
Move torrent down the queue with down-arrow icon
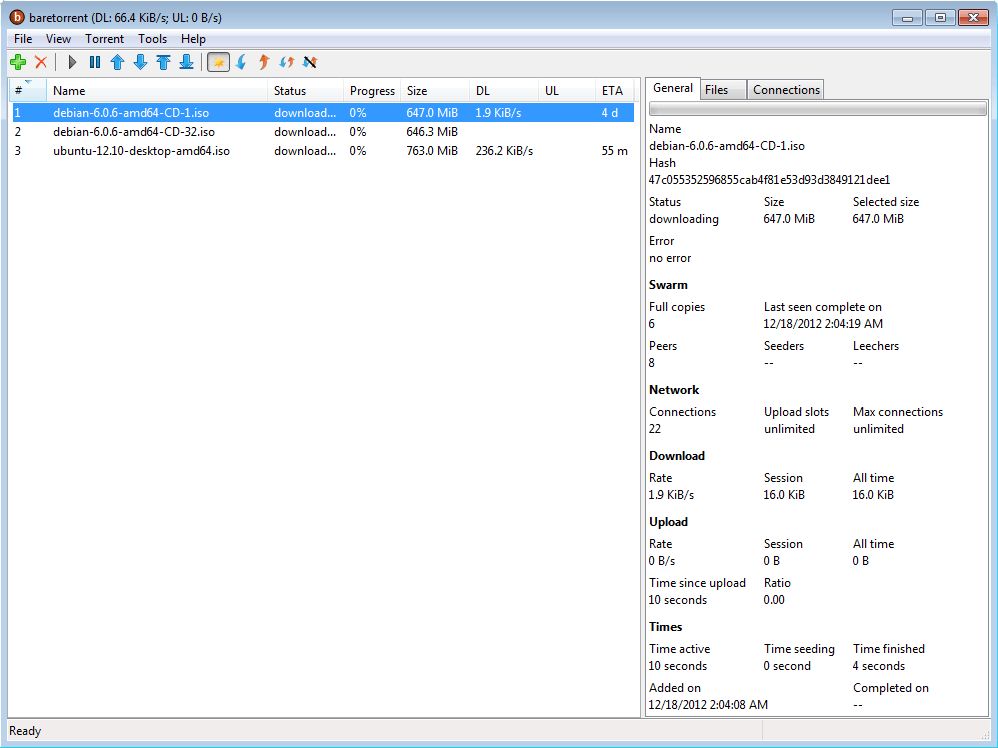click(140, 62)
